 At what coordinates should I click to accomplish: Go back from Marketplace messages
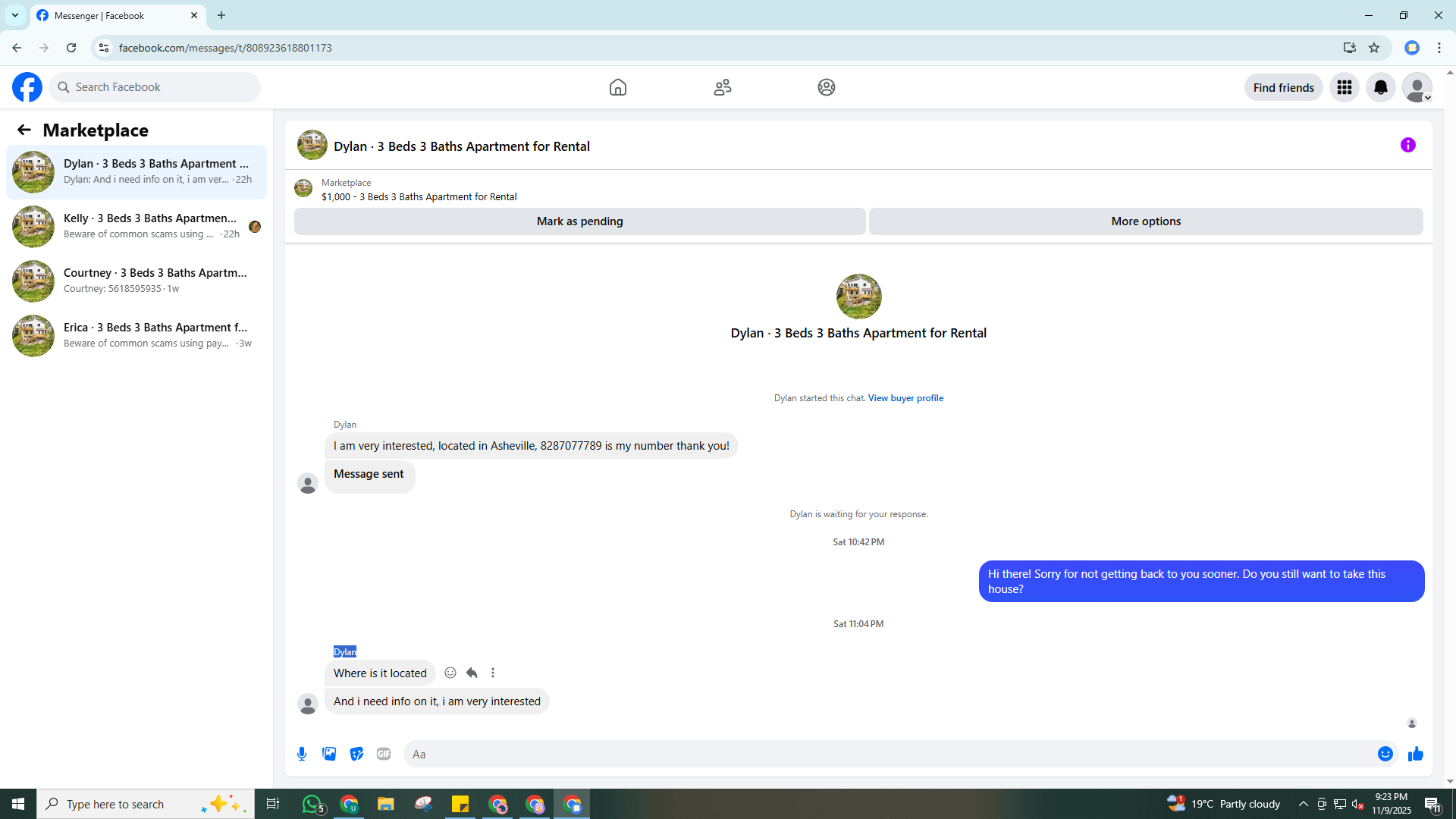pos(24,130)
